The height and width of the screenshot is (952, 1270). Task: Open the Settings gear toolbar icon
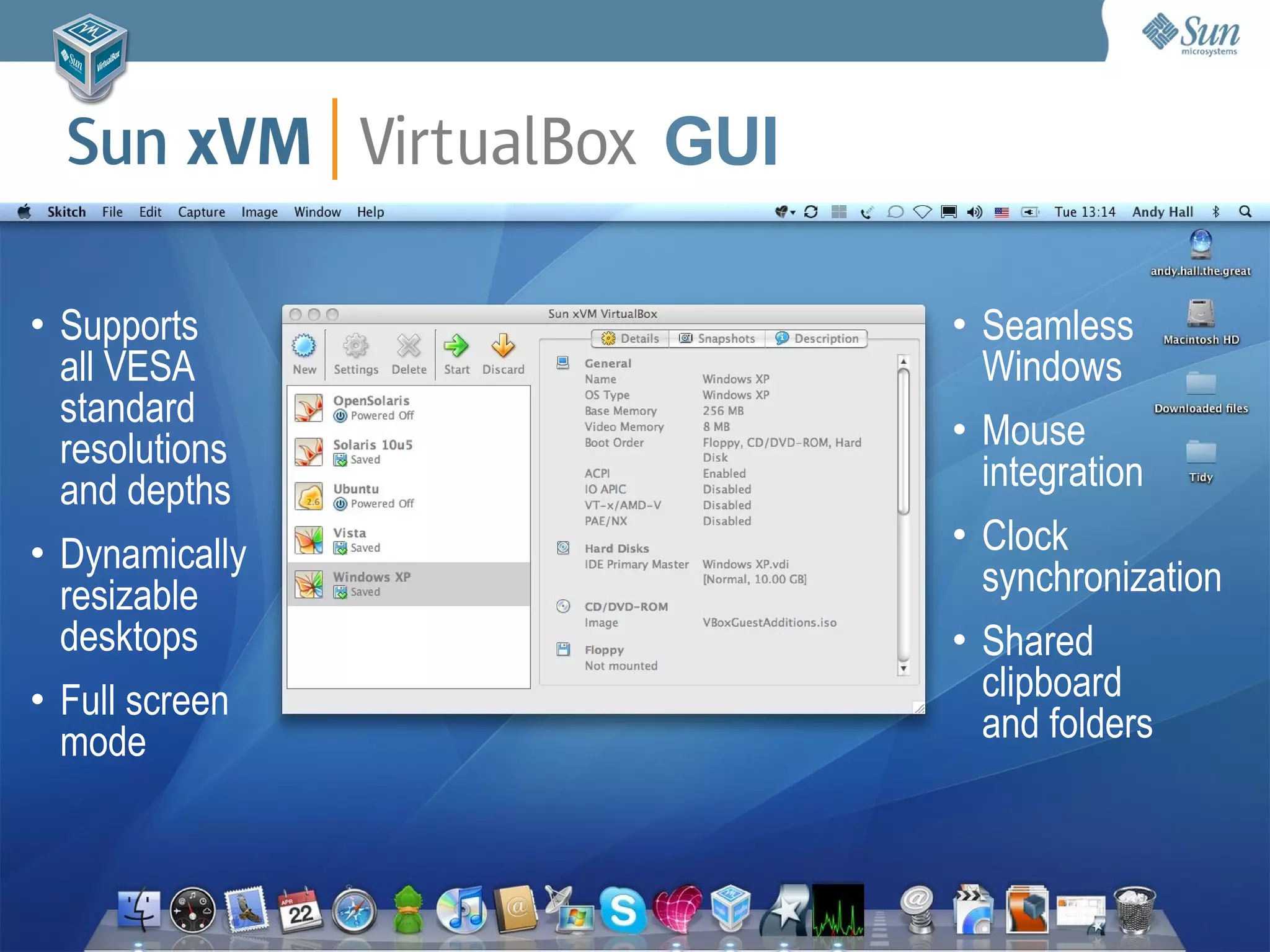(355, 346)
